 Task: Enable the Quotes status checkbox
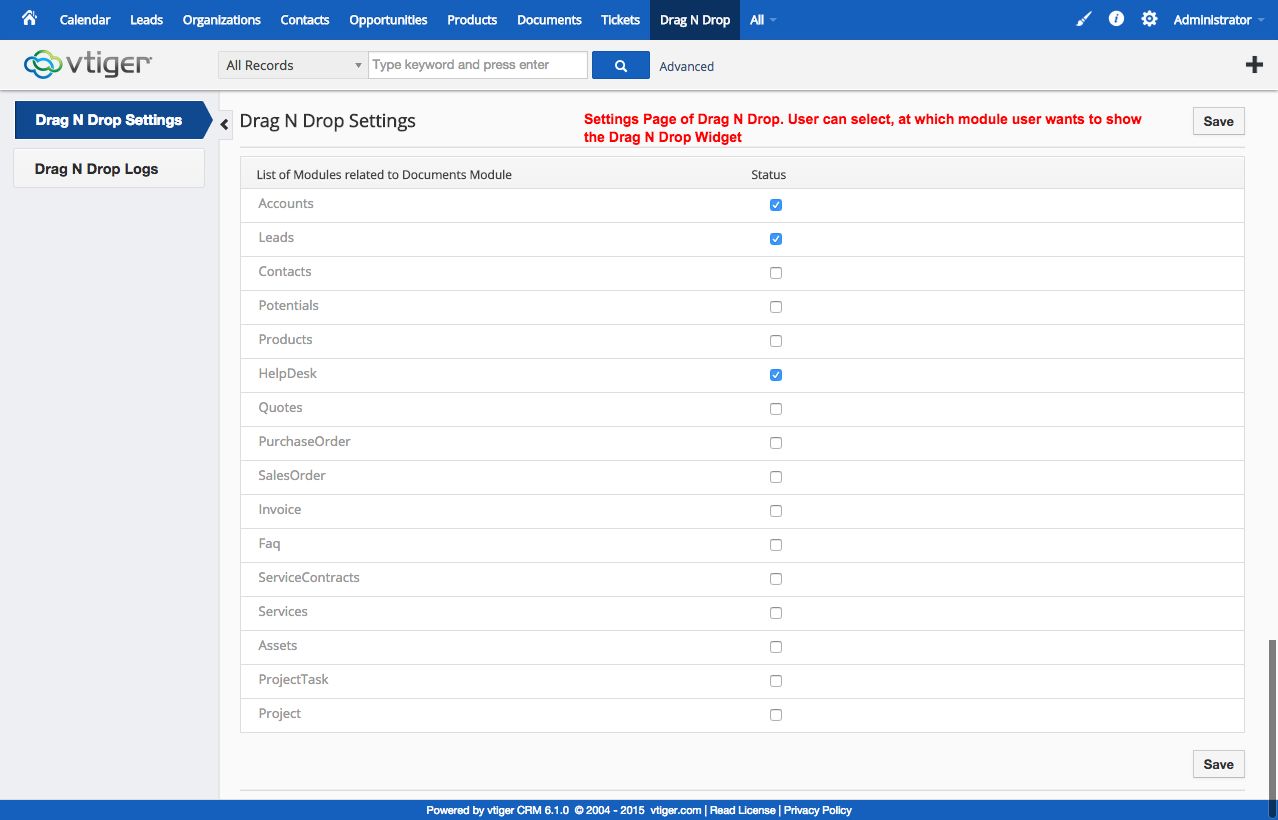[776, 409]
